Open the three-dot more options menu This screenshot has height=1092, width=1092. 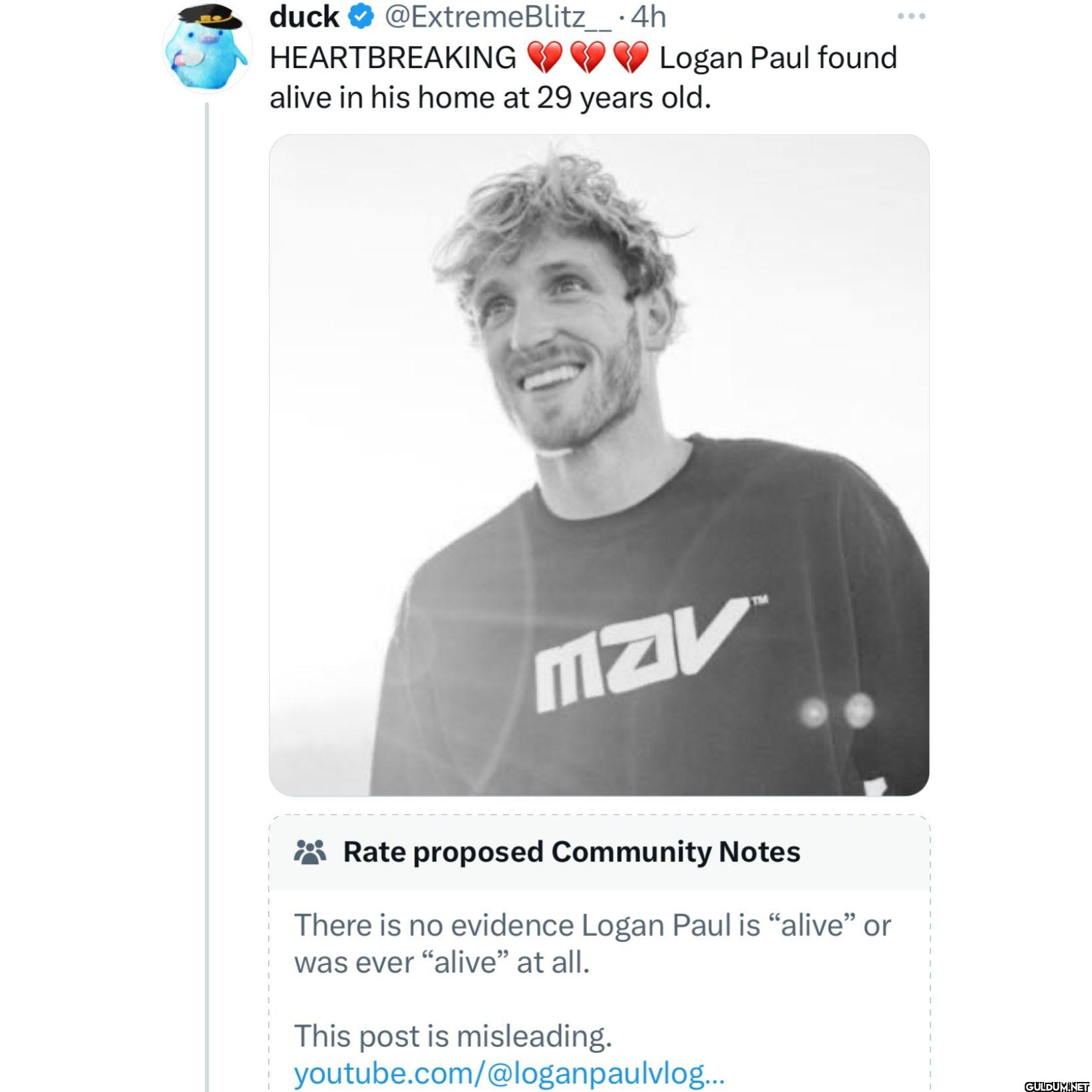tap(911, 17)
